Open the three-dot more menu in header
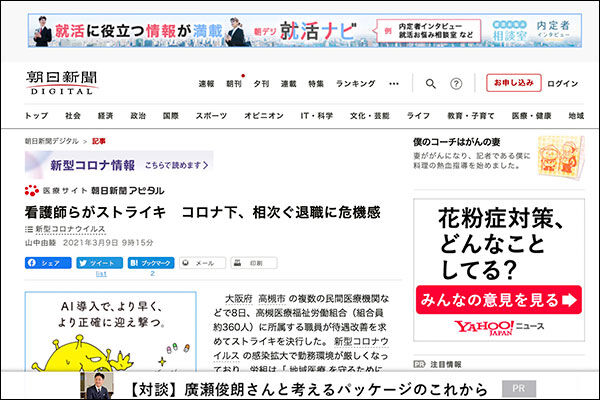 (394, 83)
